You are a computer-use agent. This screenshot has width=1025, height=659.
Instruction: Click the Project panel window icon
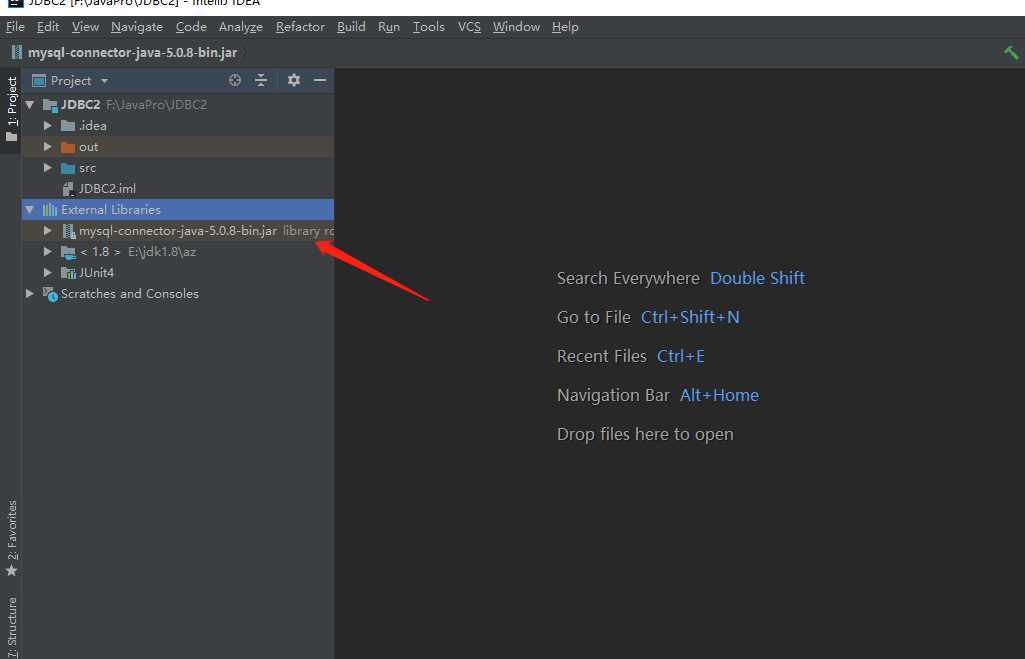(x=39, y=80)
